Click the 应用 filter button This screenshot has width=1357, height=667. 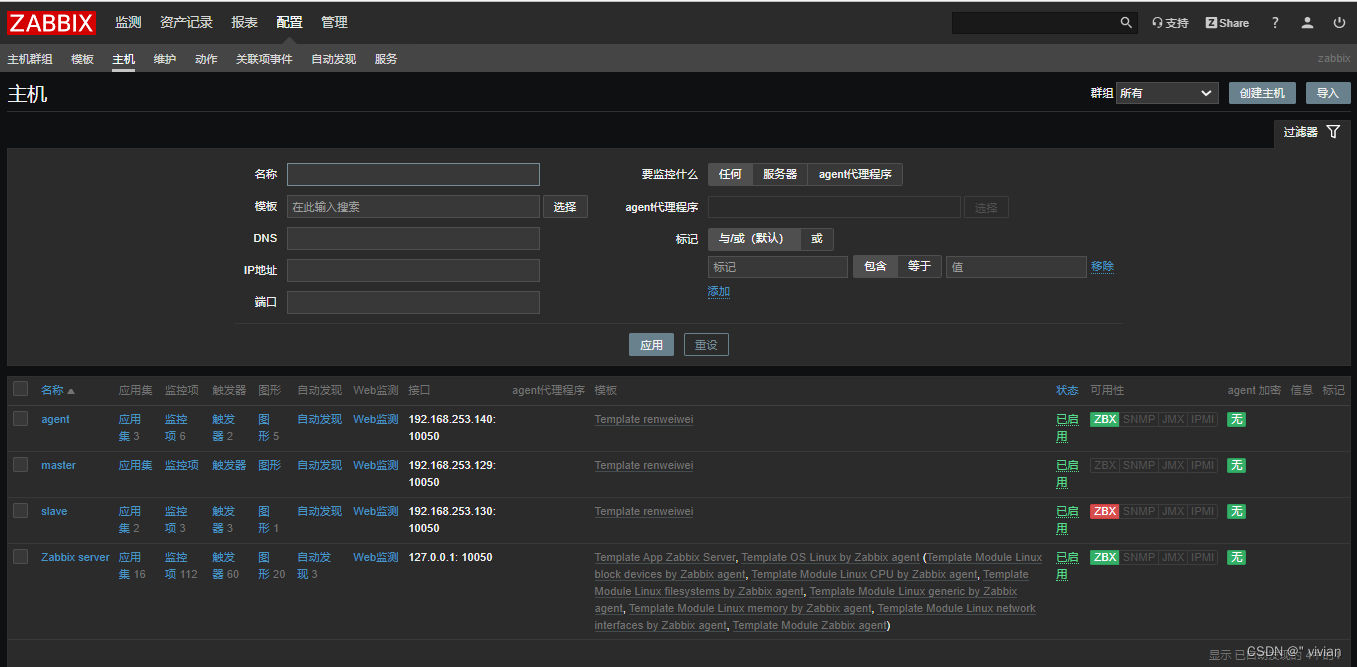tap(651, 345)
